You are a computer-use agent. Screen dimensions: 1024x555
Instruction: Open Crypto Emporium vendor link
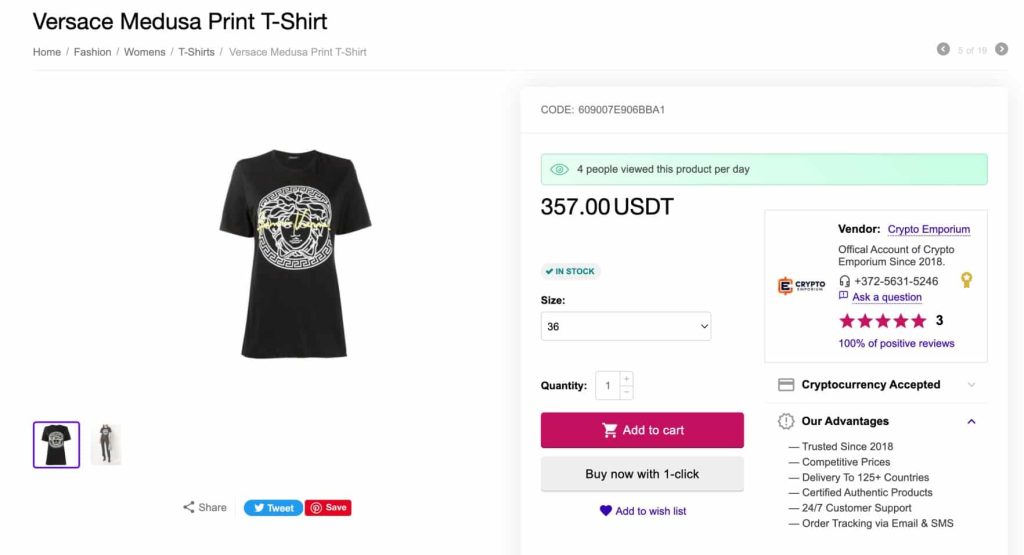(929, 229)
